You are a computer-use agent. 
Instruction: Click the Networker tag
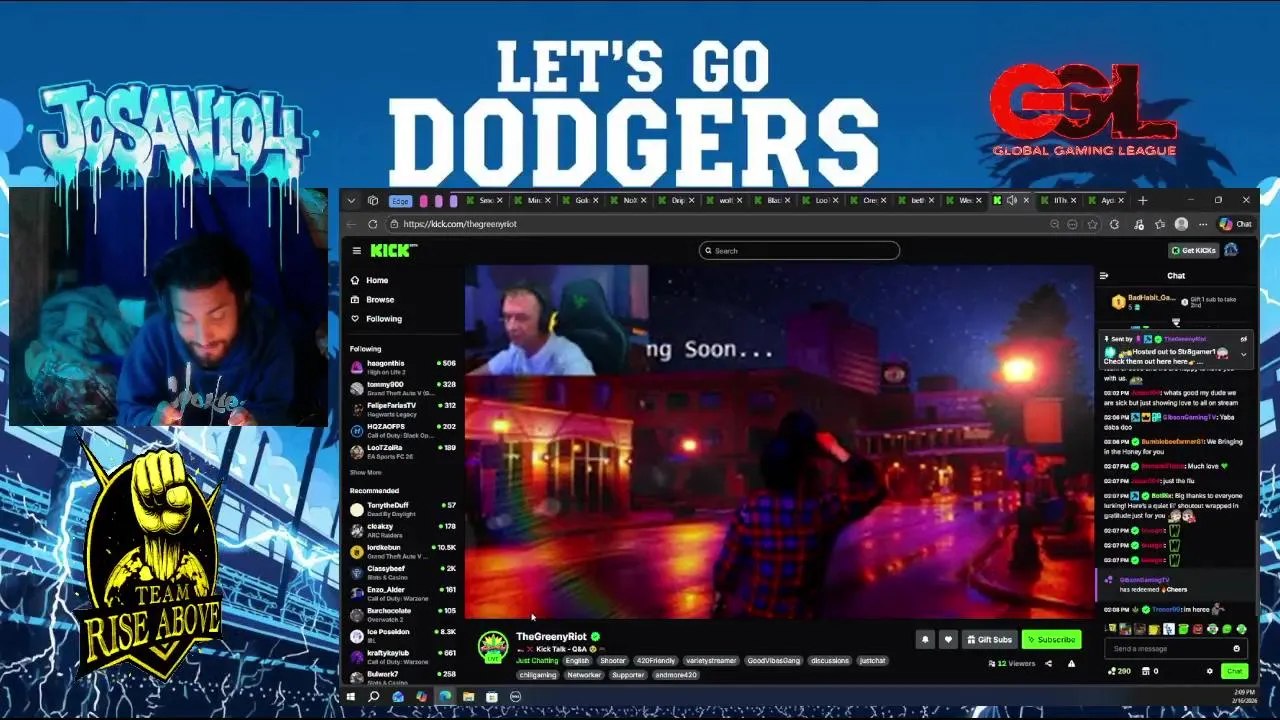click(584, 675)
